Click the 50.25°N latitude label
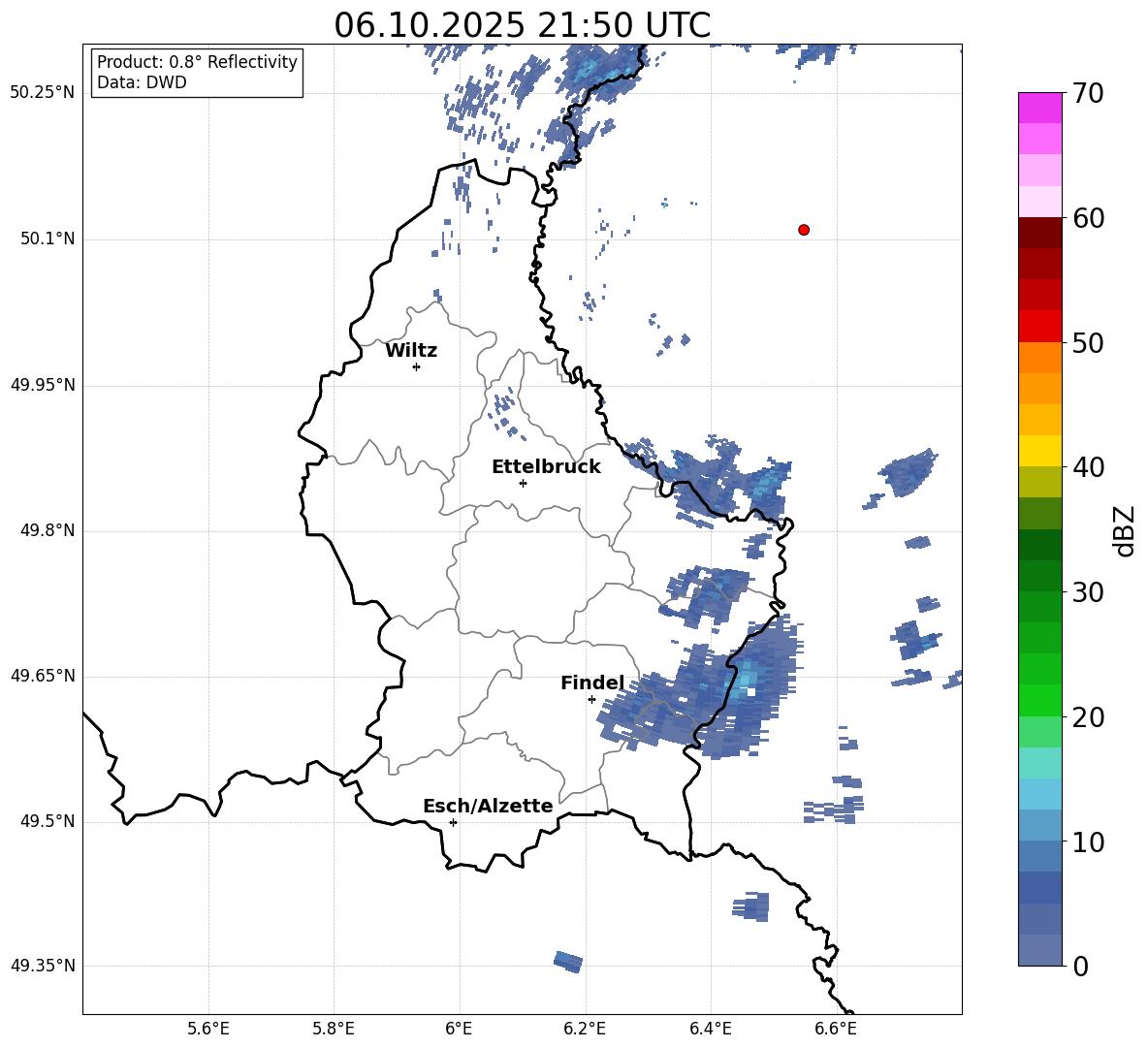This screenshot has height=1048, width=1148. point(43,93)
